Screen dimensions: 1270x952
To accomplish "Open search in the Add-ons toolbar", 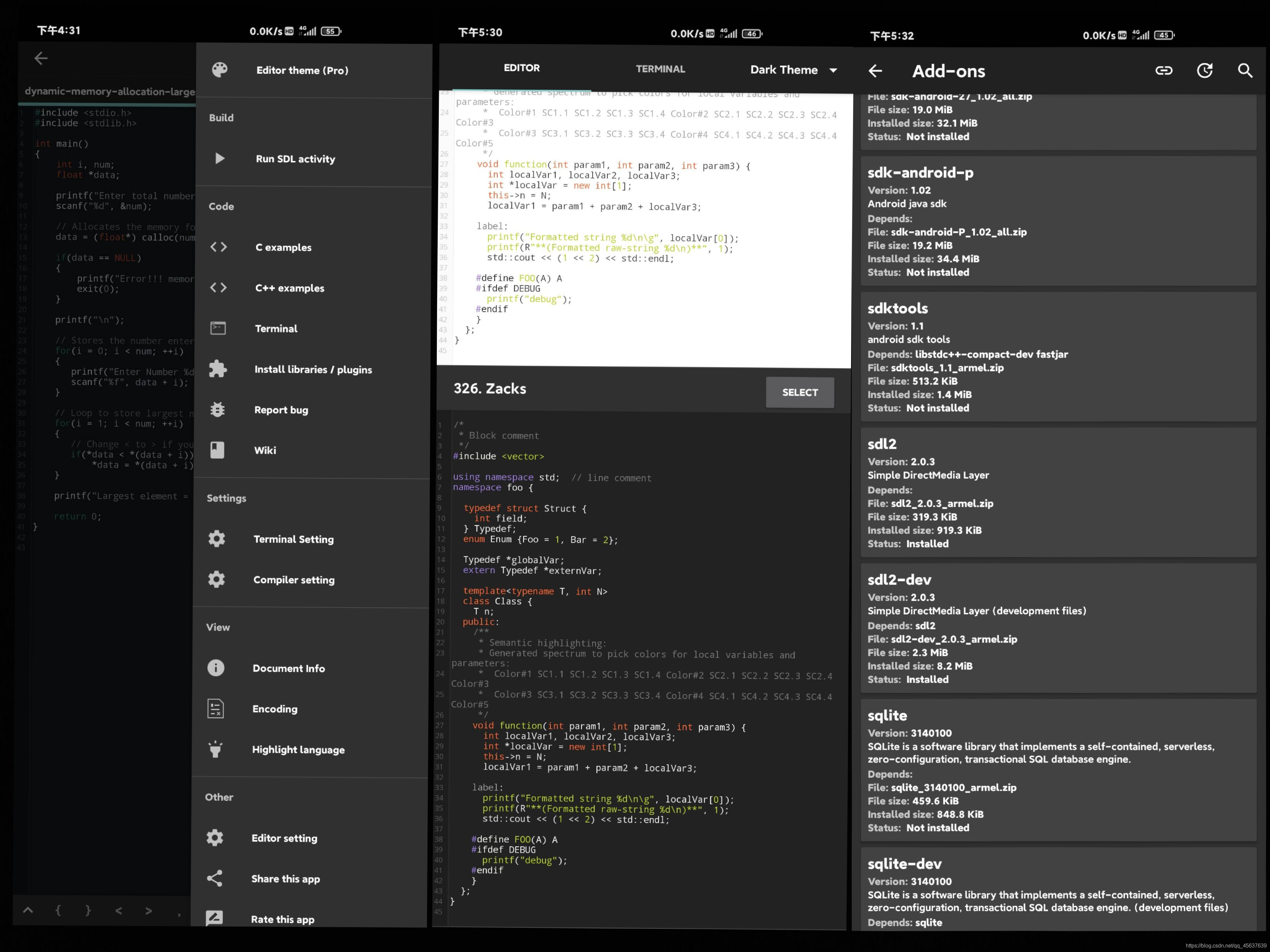I will (x=1245, y=71).
